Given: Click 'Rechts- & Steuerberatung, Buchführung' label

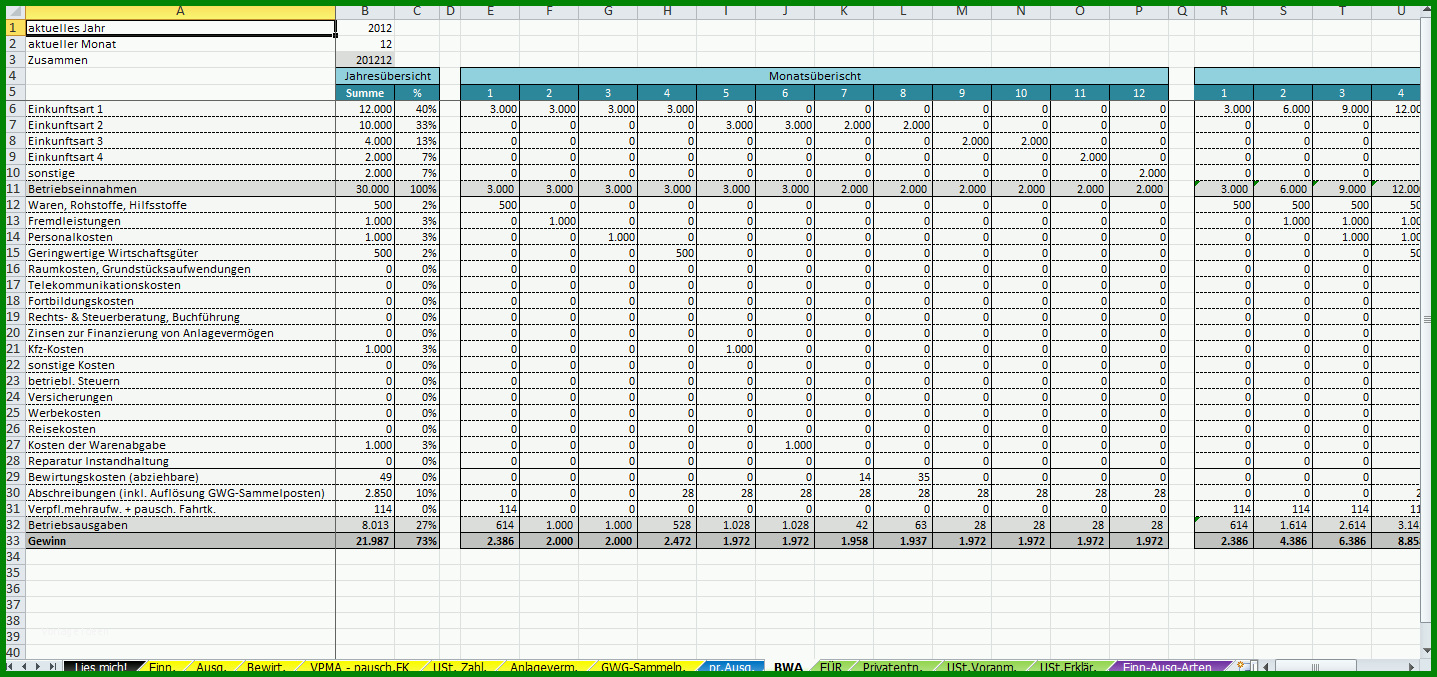Looking at the screenshot, I should pos(134,317).
